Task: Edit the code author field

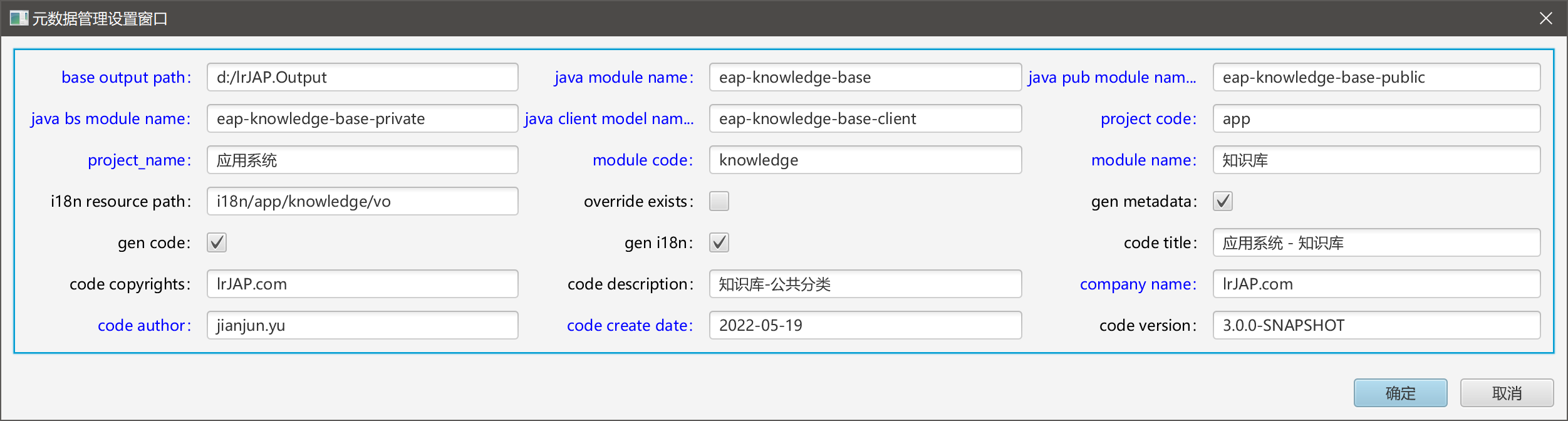Action: point(363,325)
